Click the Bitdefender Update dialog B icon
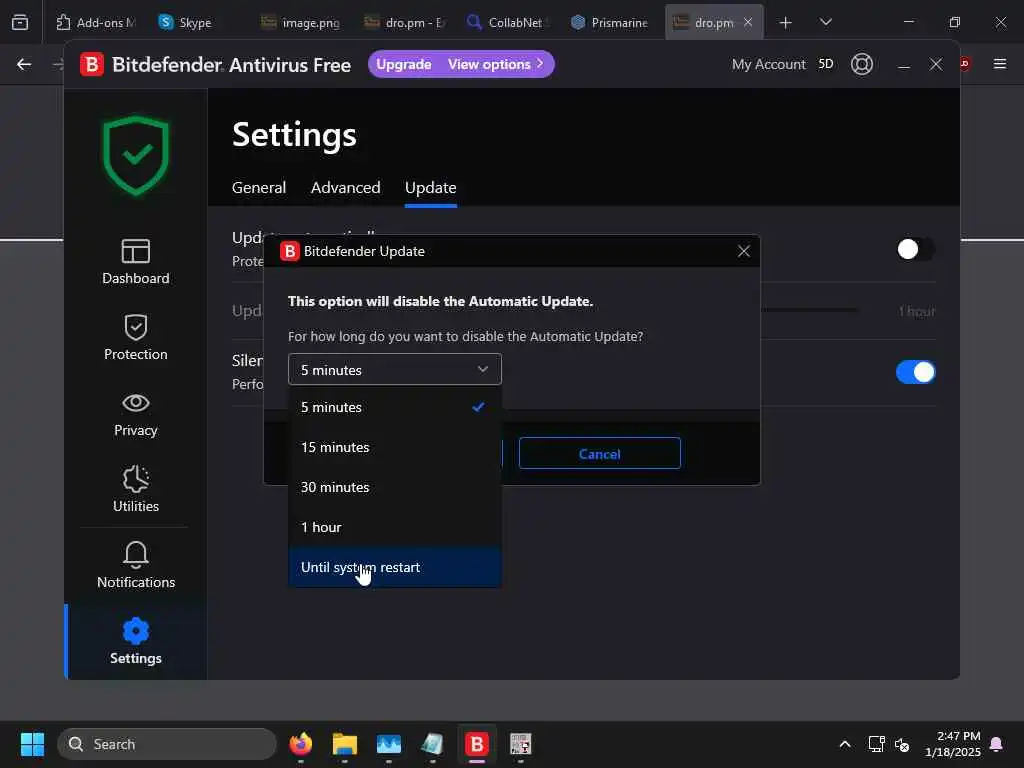Screen dimensions: 1024x768 (x=289, y=251)
